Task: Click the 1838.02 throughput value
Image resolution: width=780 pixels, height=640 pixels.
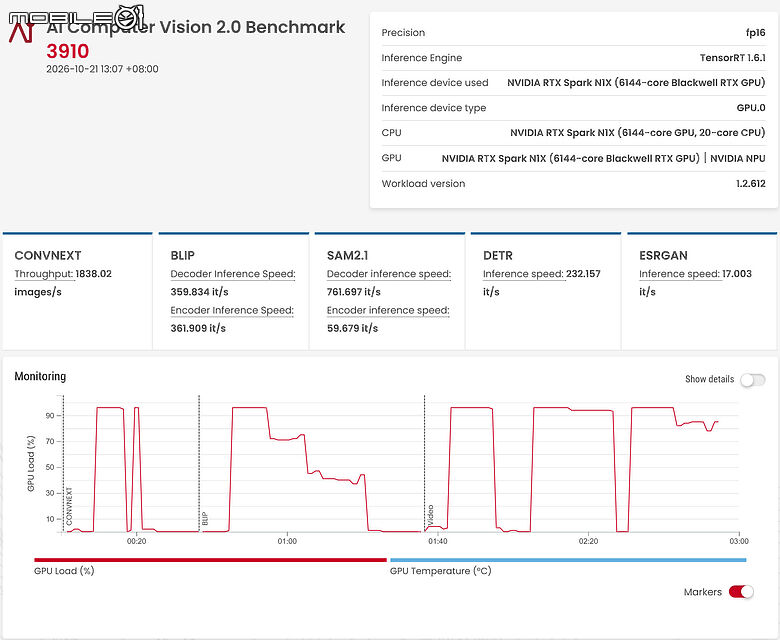Action: click(94, 274)
